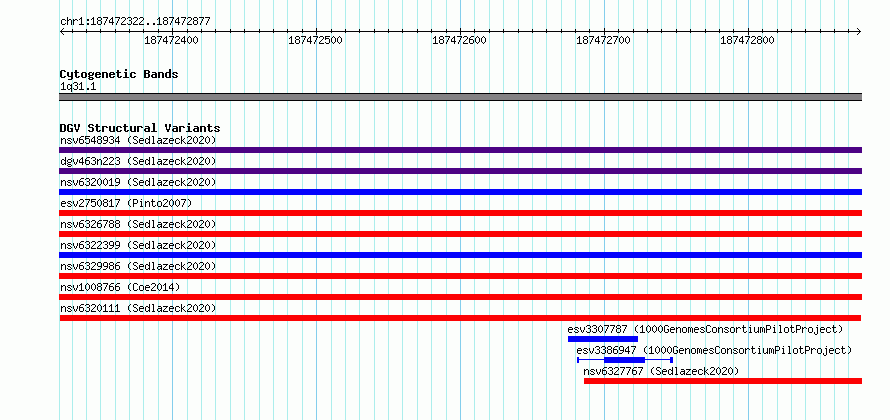
Task: Click the red bar for nsv6326788
Action: [460, 234]
